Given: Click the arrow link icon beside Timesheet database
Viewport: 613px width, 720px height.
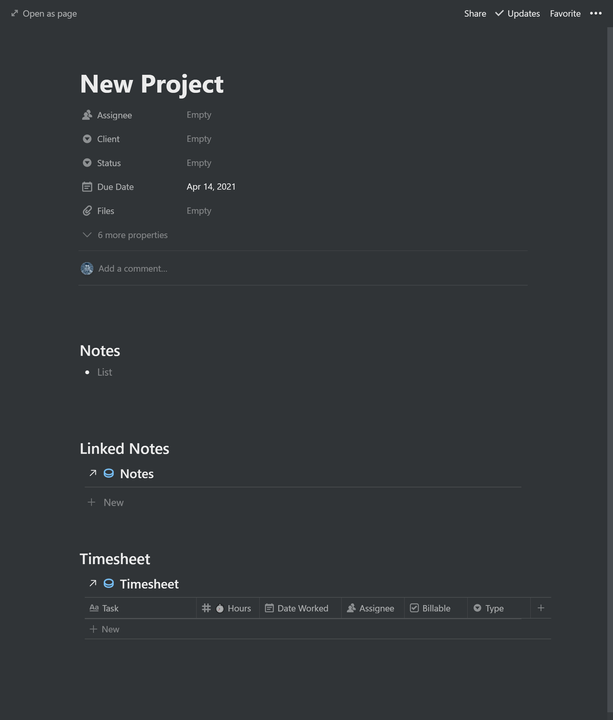Looking at the screenshot, I should [x=93, y=583].
